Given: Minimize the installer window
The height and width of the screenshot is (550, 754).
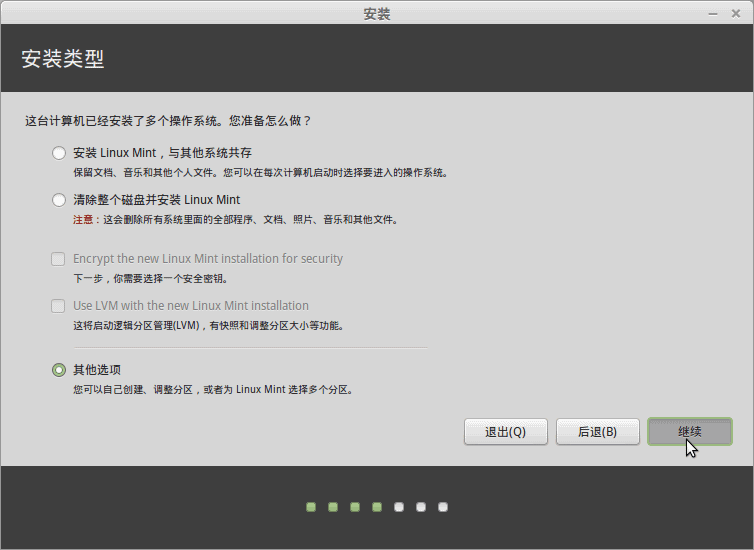Looking at the screenshot, I should [713, 14].
